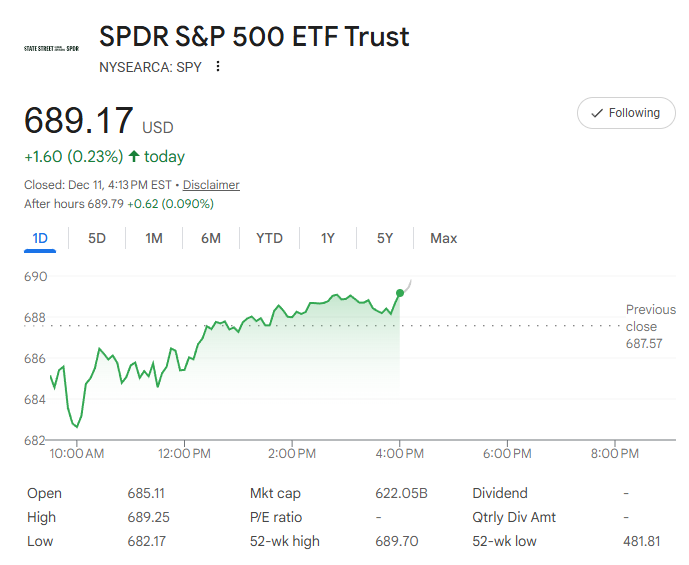
Task: Select the 1D chart range tab
Action: coord(41,238)
